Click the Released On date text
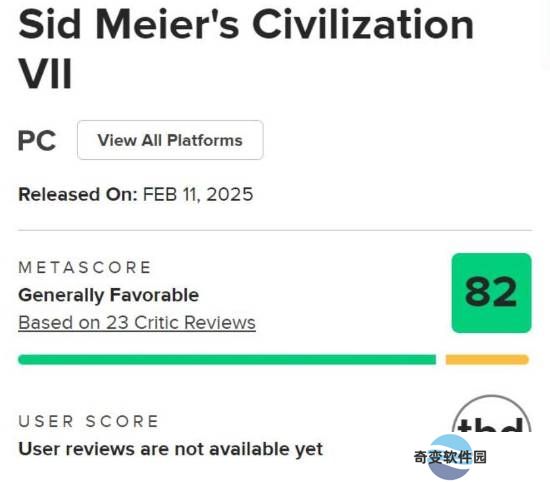This screenshot has width=550, height=482. [135, 194]
